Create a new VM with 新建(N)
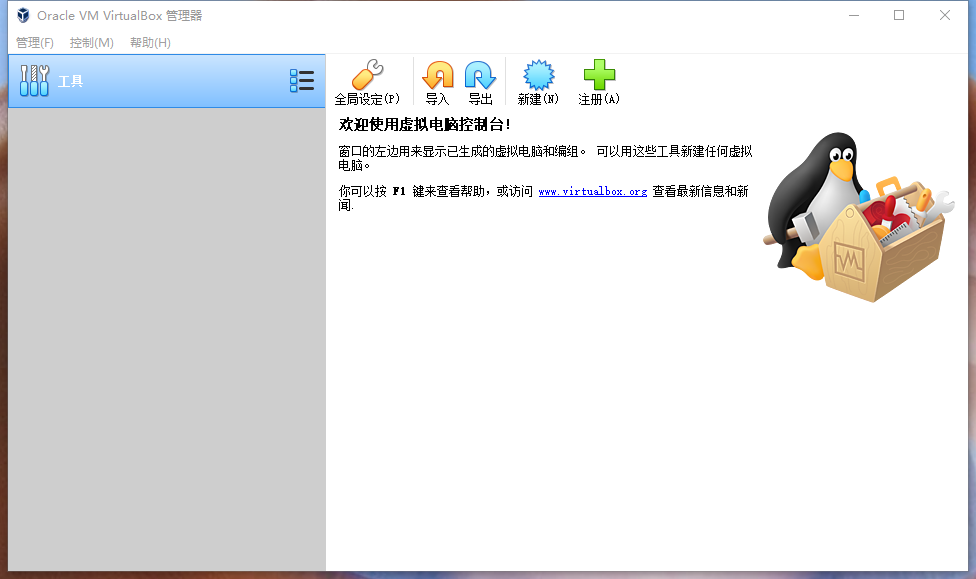The width and height of the screenshot is (976, 579). (538, 82)
